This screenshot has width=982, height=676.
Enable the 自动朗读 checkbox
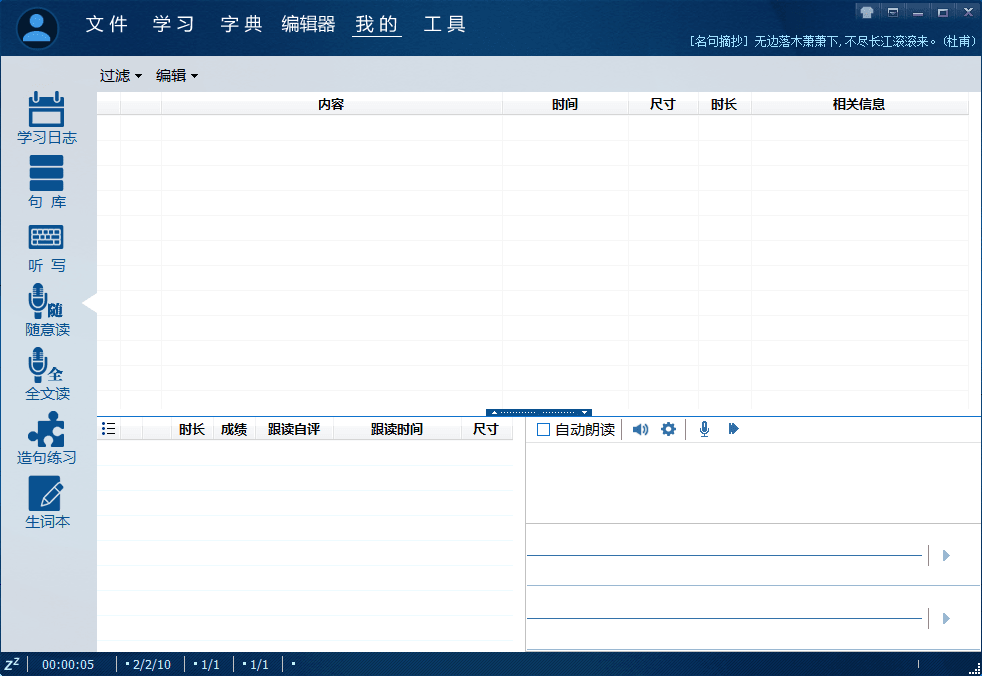pyautogui.click(x=544, y=430)
